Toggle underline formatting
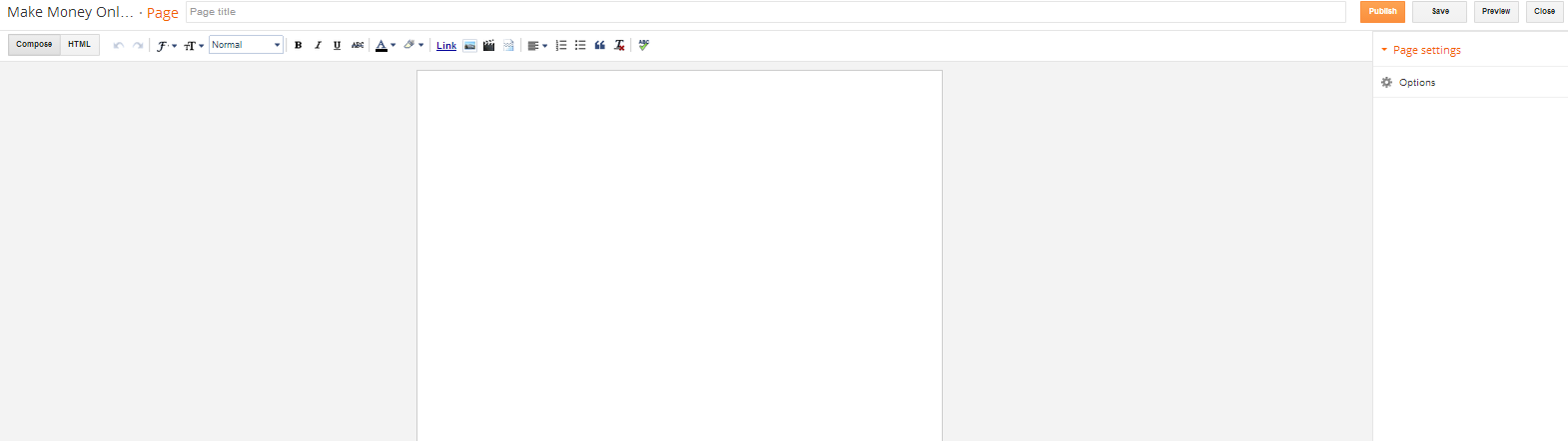Viewport: 1568px width, 441px height. pyautogui.click(x=337, y=45)
